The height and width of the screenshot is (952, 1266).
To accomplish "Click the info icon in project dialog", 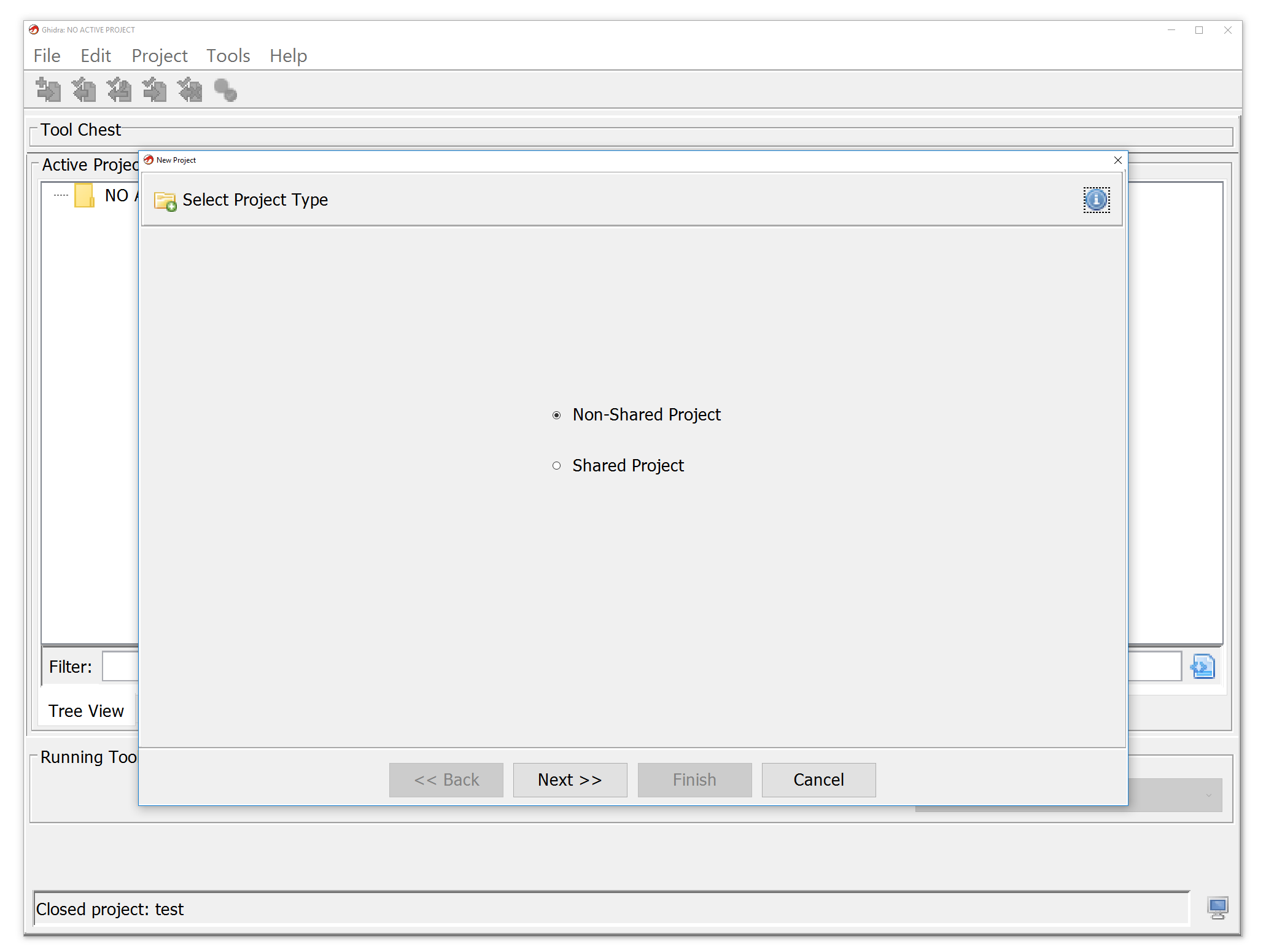I will (1097, 199).
